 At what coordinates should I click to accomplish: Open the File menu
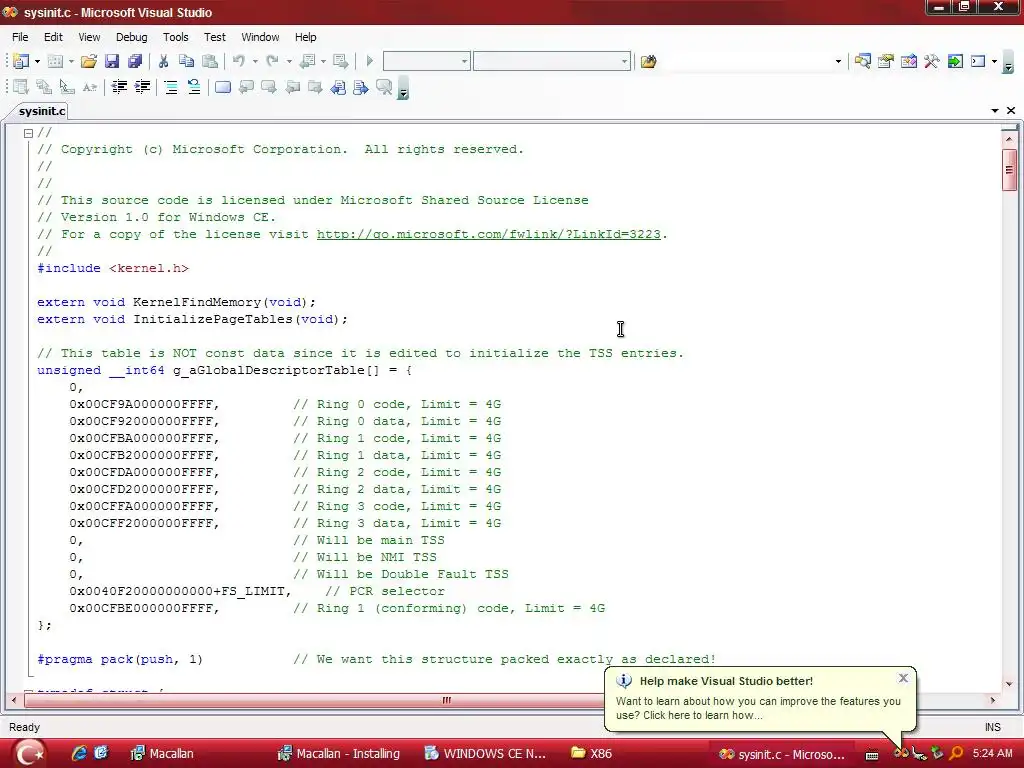20,37
